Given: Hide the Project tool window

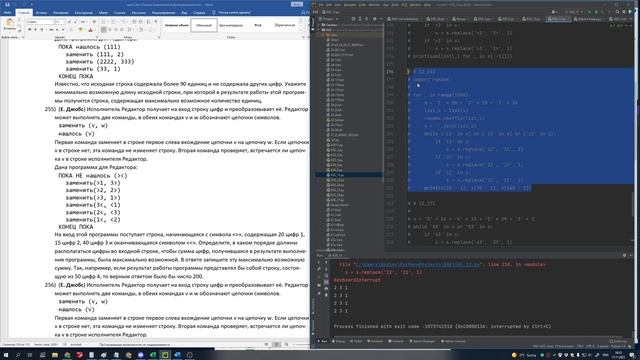Looking at the screenshot, I should coord(381,19).
